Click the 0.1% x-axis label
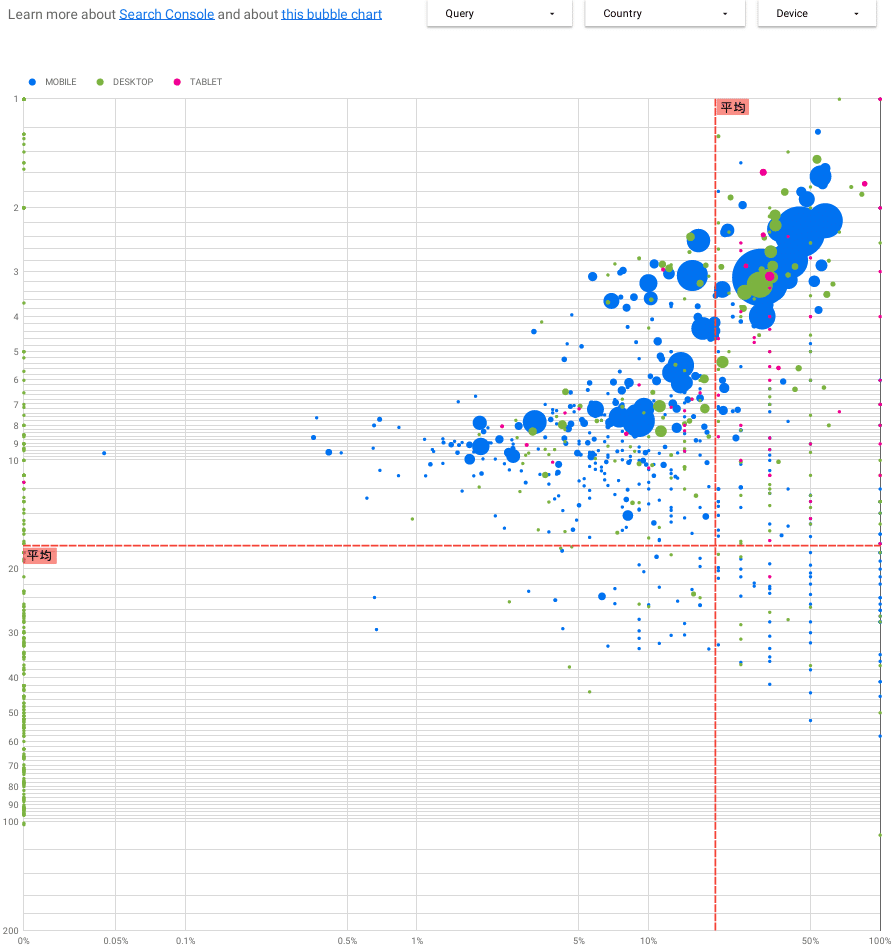892x950 pixels. [x=185, y=941]
